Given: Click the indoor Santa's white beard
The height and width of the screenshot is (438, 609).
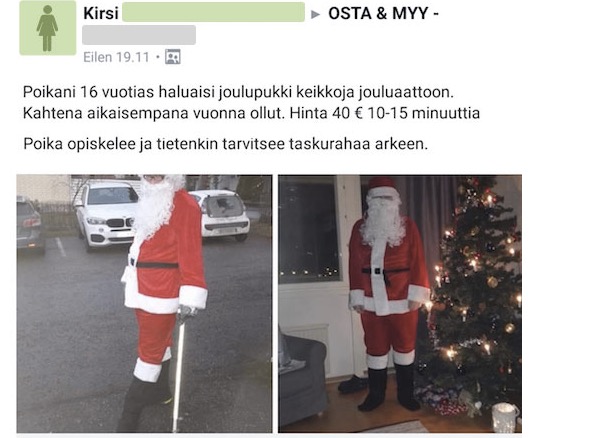Looking at the screenshot, I should (x=384, y=223).
